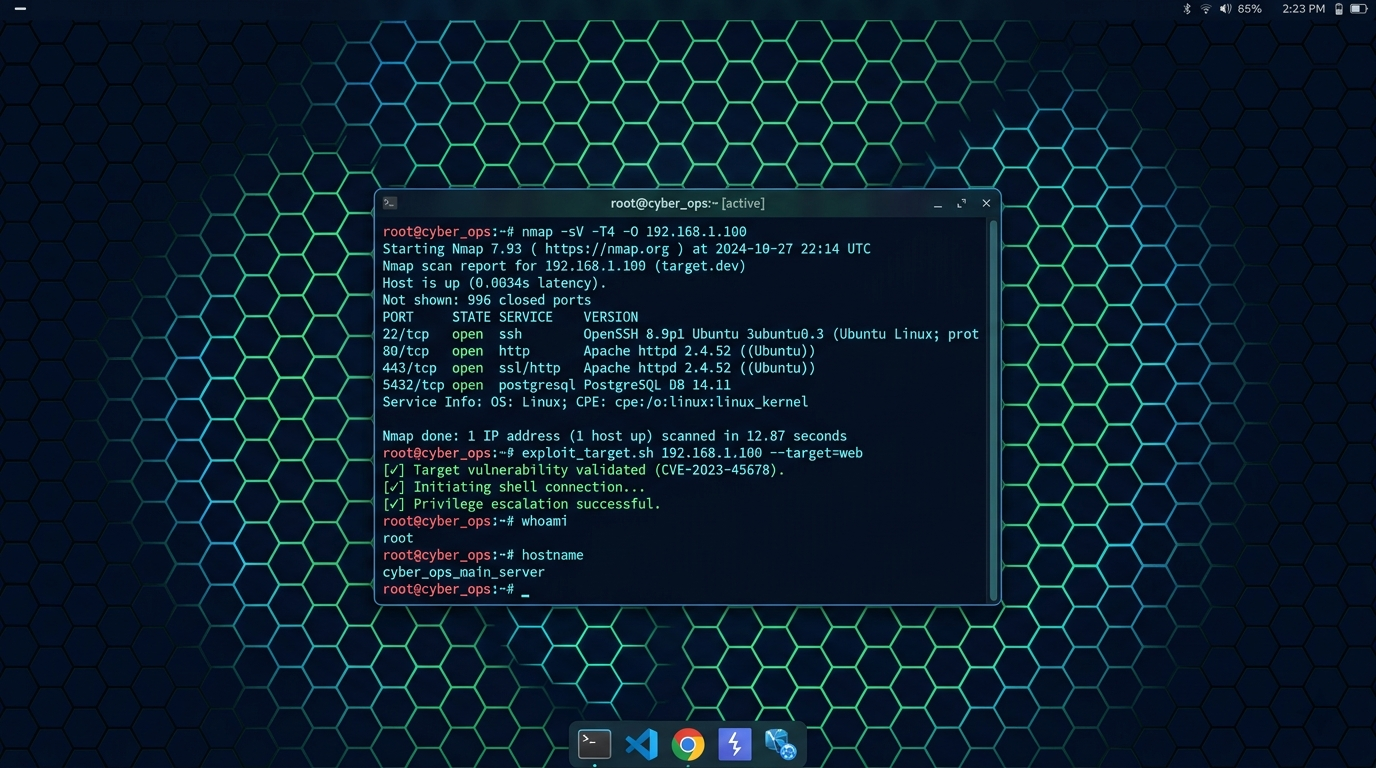
Task: Launch Visual Studio Code from the dock
Action: point(641,744)
